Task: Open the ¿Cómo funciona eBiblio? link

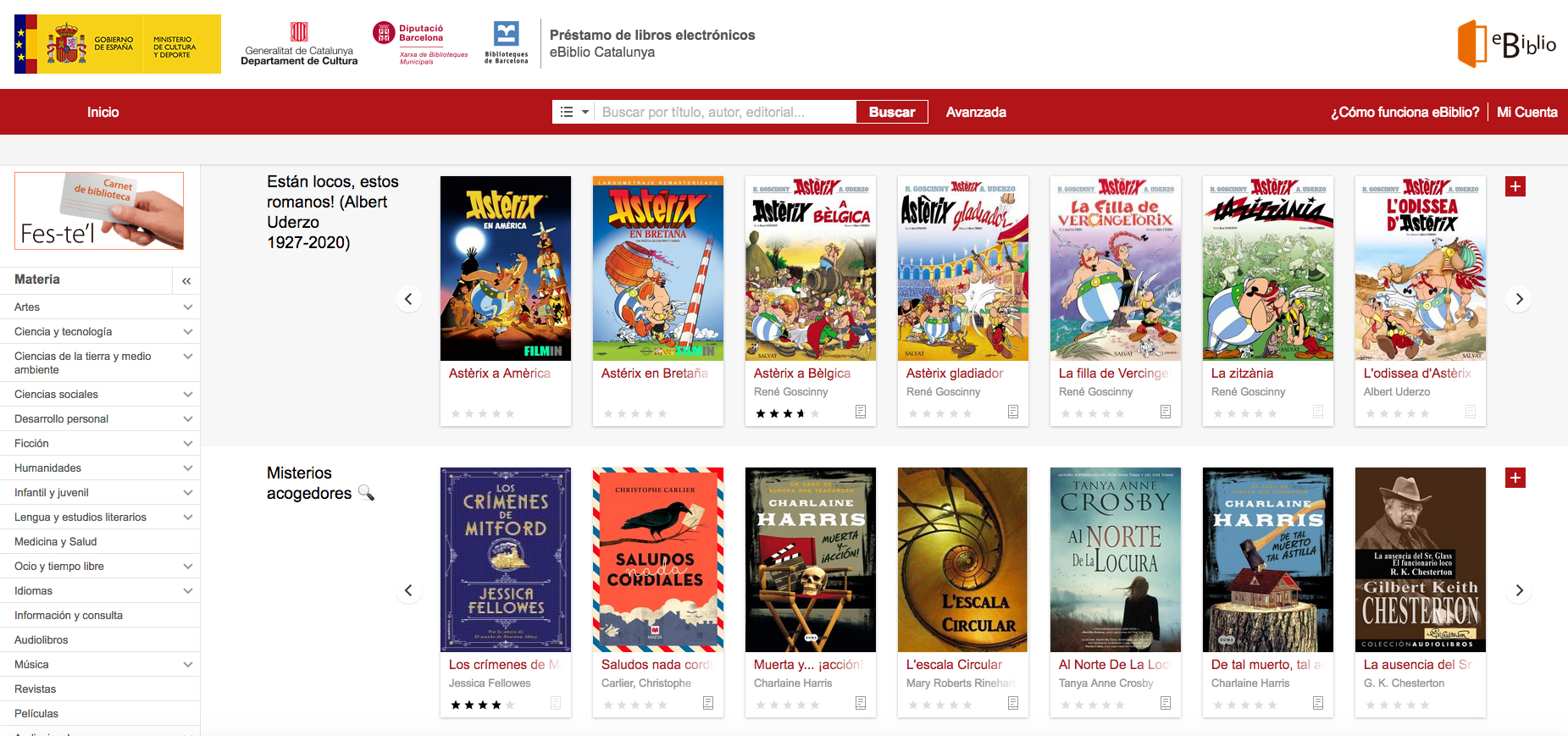Action: coord(1404,112)
